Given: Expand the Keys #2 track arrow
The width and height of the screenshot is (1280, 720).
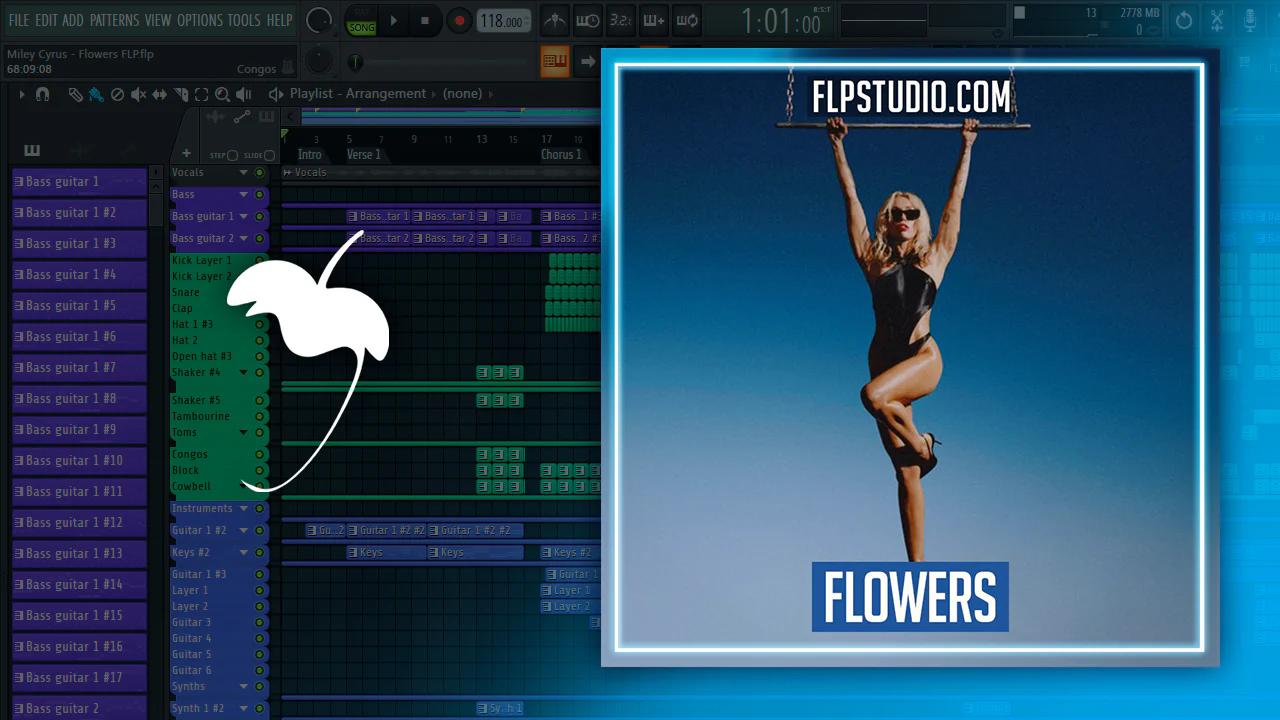Looking at the screenshot, I should coord(243,552).
